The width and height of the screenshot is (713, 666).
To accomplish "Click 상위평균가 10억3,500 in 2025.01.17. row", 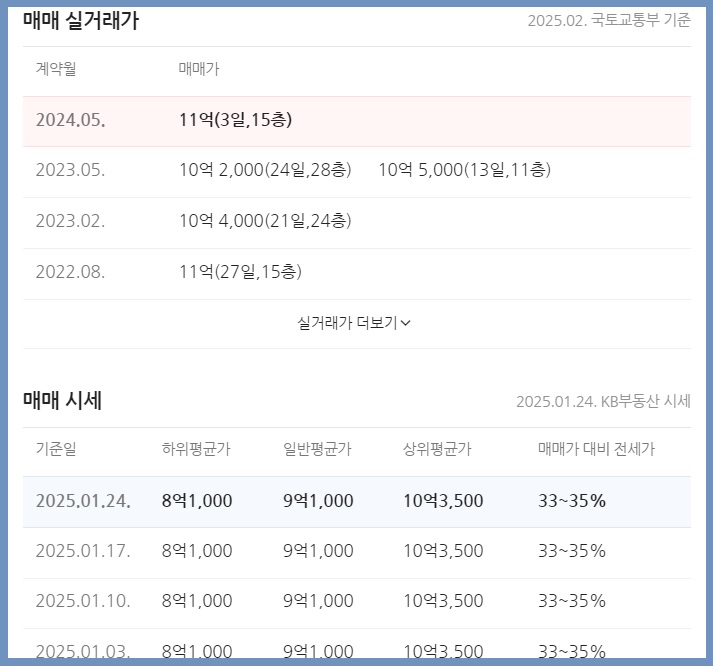I will [x=443, y=551].
